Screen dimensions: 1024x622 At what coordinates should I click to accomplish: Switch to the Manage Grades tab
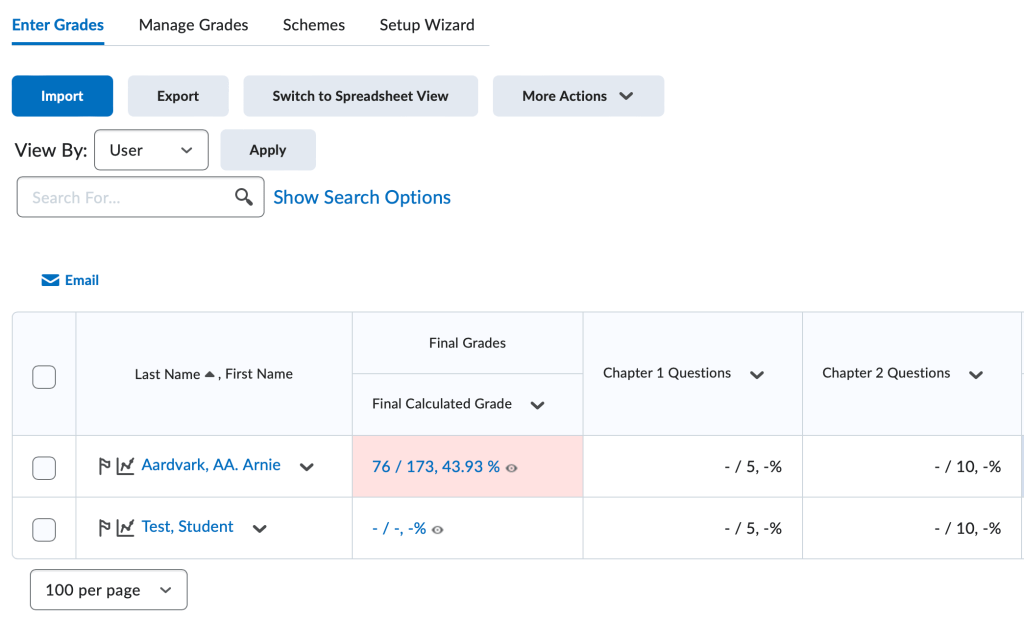[193, 25]
